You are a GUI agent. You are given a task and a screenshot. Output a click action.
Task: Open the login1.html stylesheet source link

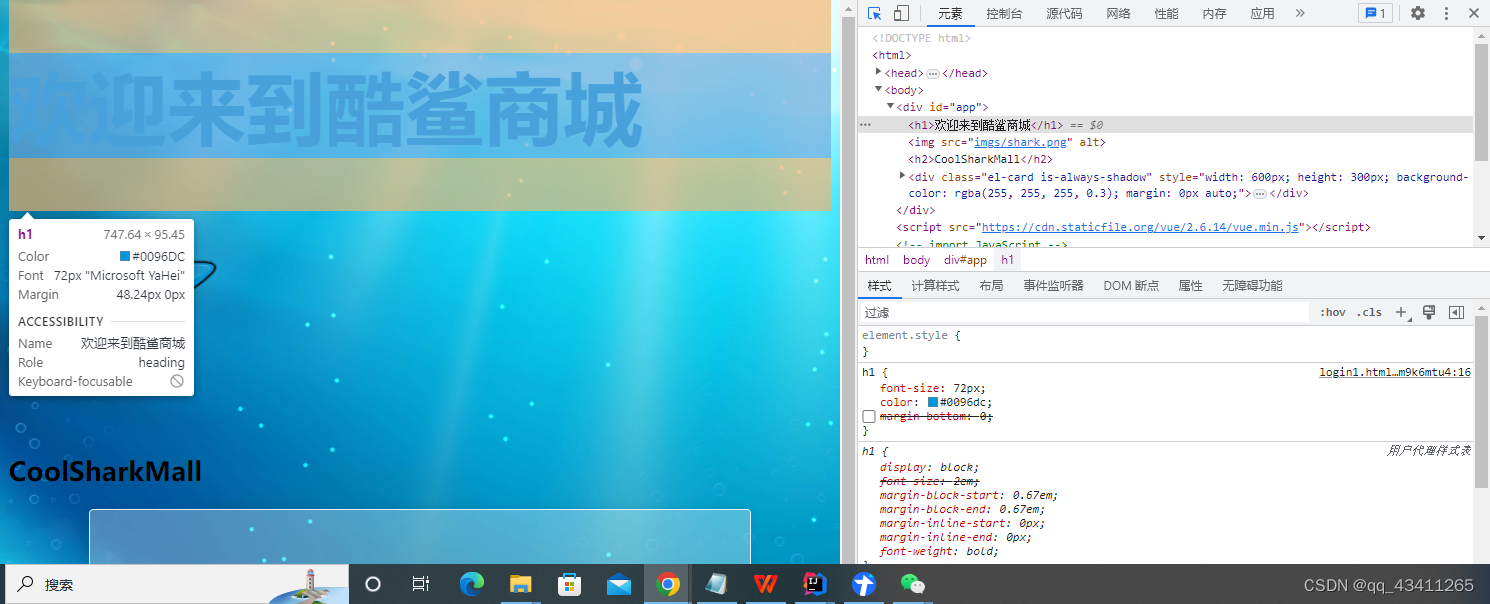1395,372
